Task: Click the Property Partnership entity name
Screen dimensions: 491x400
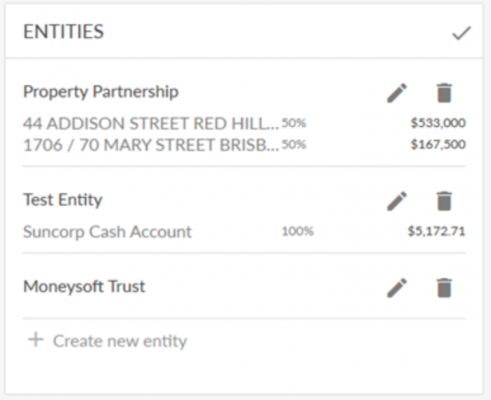Action: [x=101, y=92]
